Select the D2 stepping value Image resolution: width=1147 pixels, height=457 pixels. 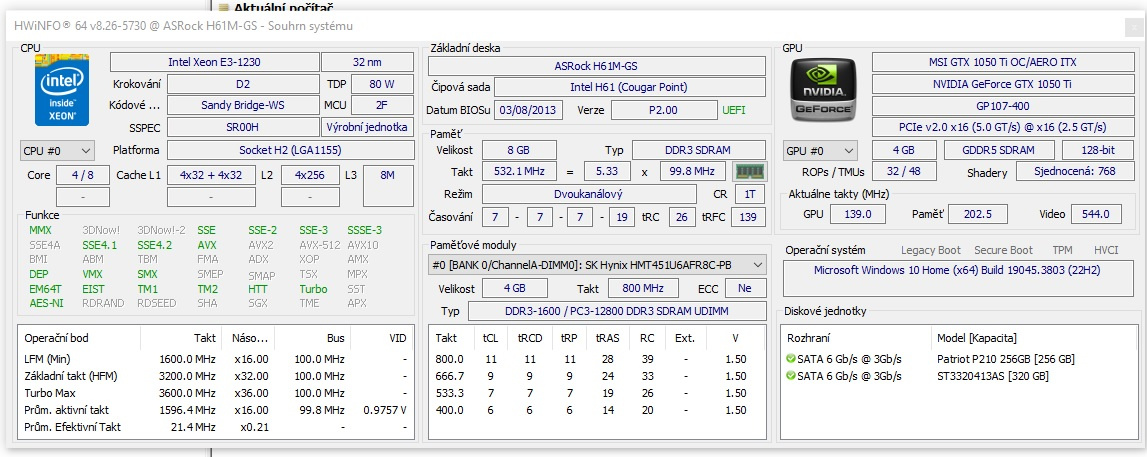click(x=244, y=83)
